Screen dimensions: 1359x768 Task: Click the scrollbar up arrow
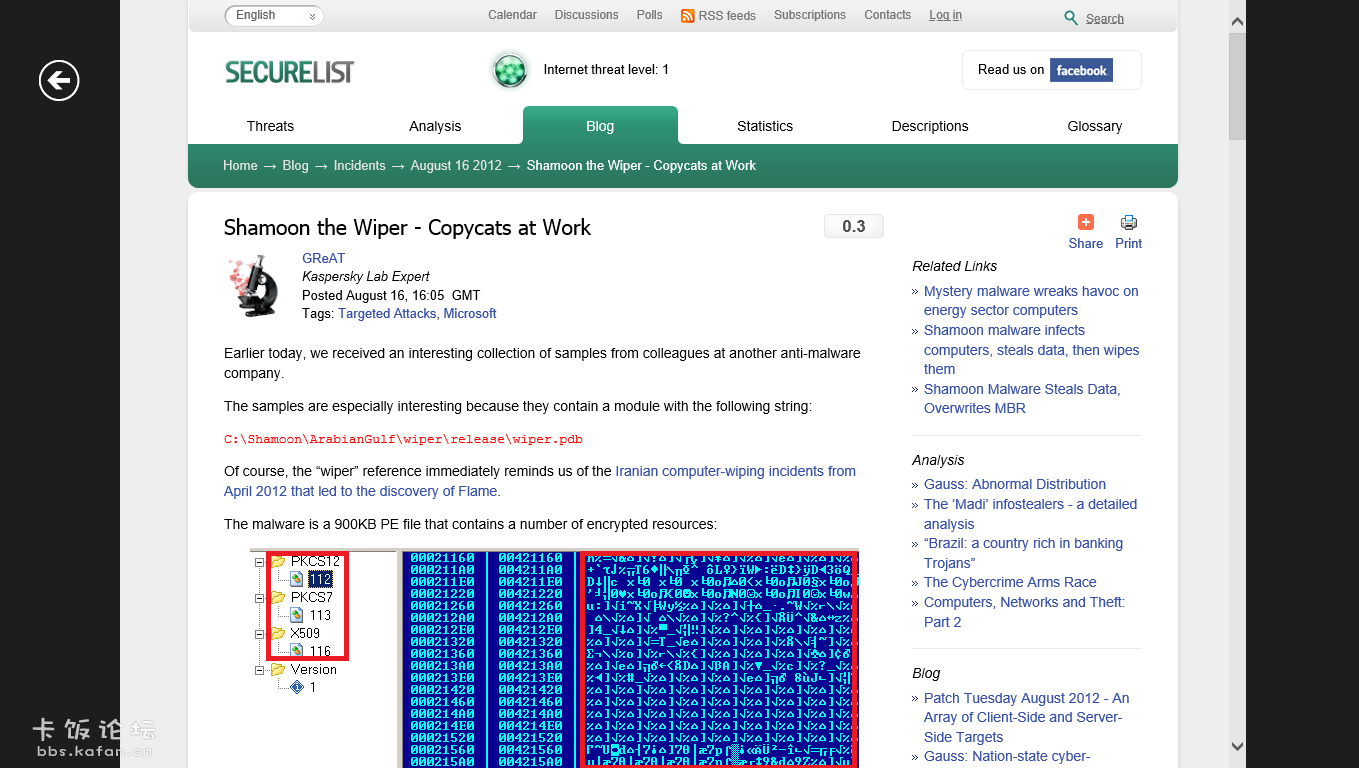1237,21
